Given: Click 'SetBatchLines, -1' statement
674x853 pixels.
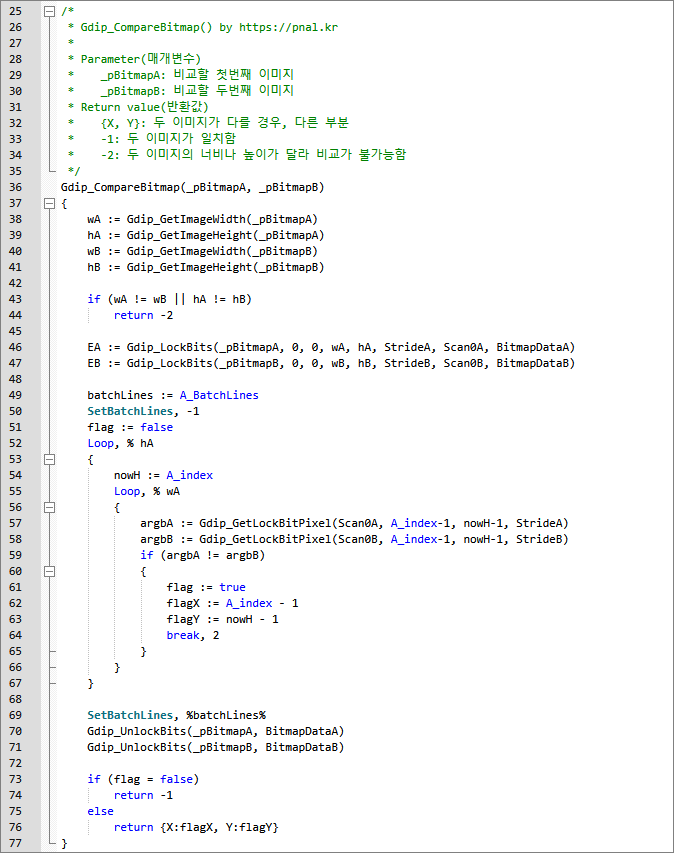Looking at the screenshot, I should 144,411.
